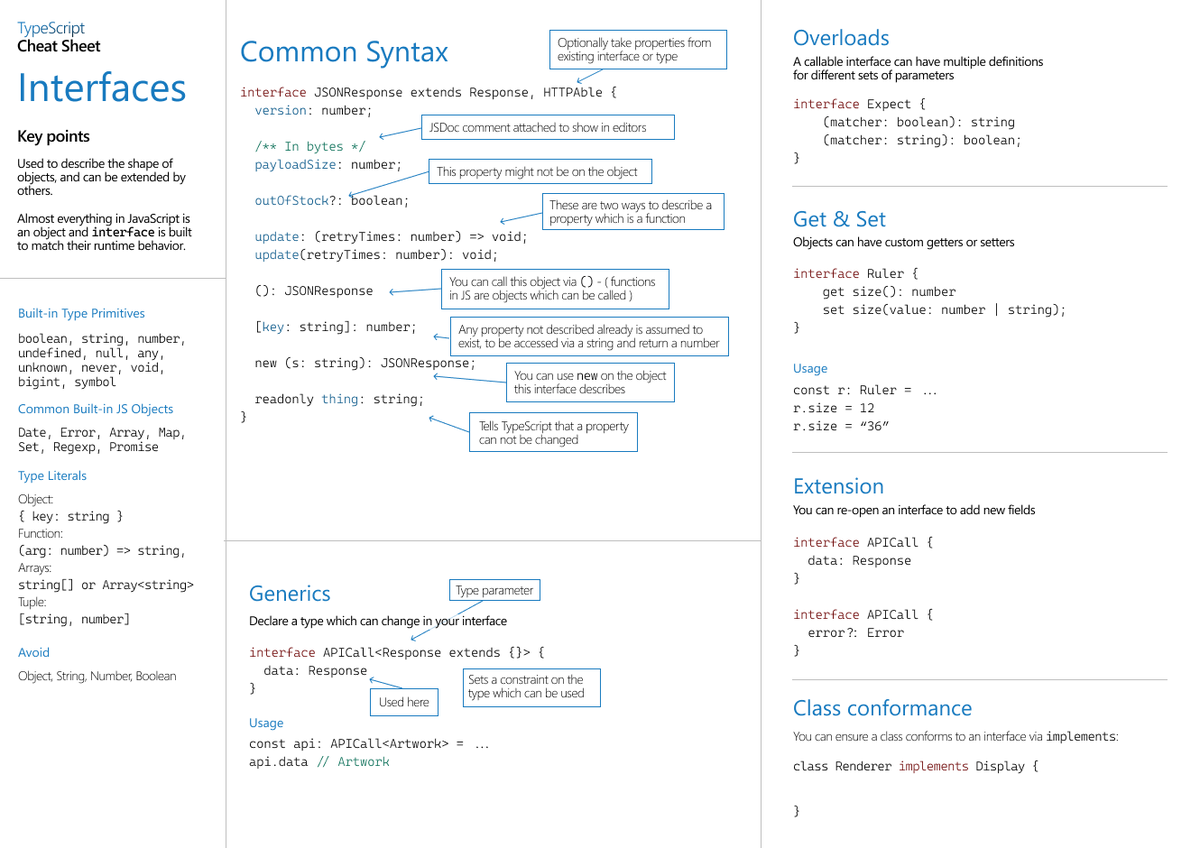
Task: Click 'Tells TypeScript that a property' note
Action: click(x=553, y=432)
